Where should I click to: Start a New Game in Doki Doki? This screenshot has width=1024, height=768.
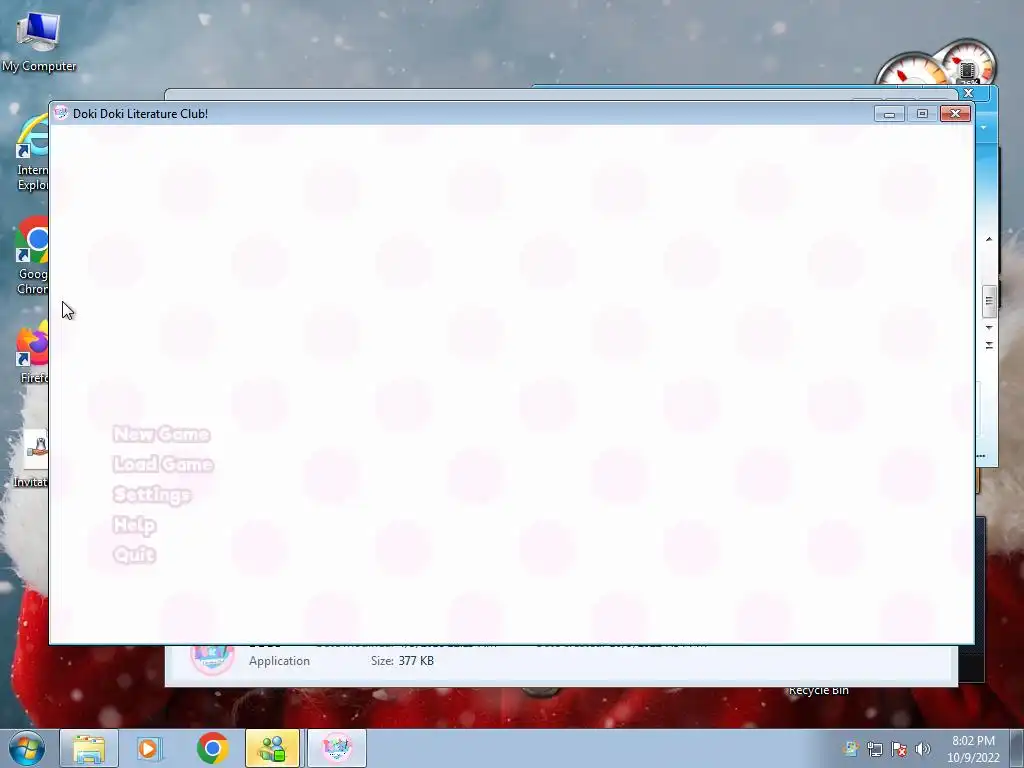pos(161,434)
